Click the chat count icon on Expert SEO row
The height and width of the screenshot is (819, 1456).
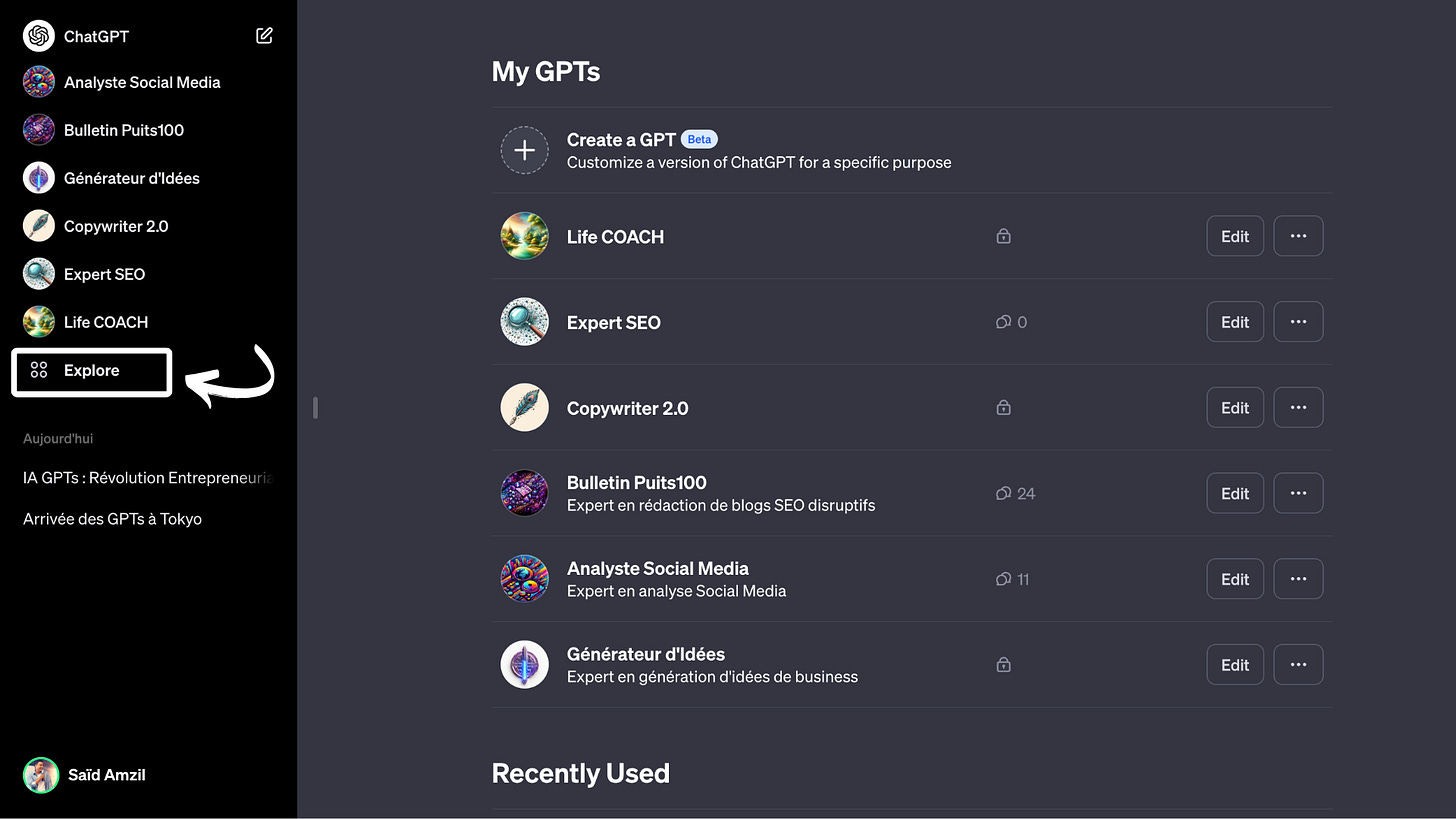1003,322
